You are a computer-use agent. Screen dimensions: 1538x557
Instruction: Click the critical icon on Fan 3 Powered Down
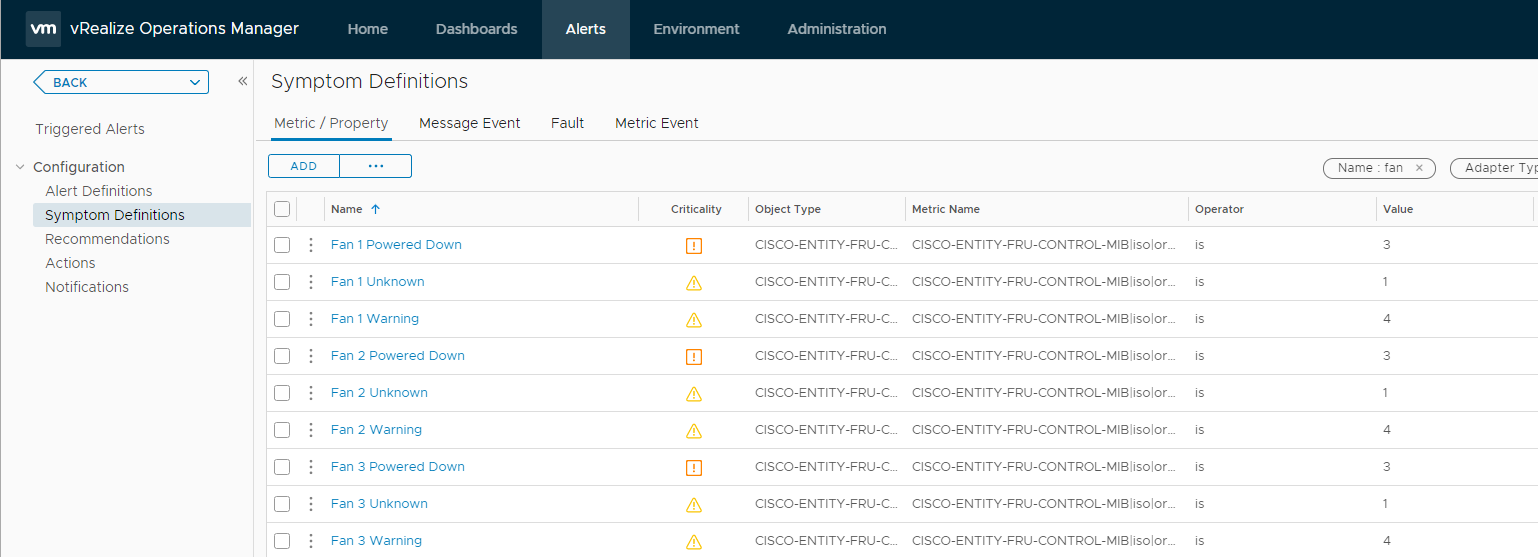(694, 467)
